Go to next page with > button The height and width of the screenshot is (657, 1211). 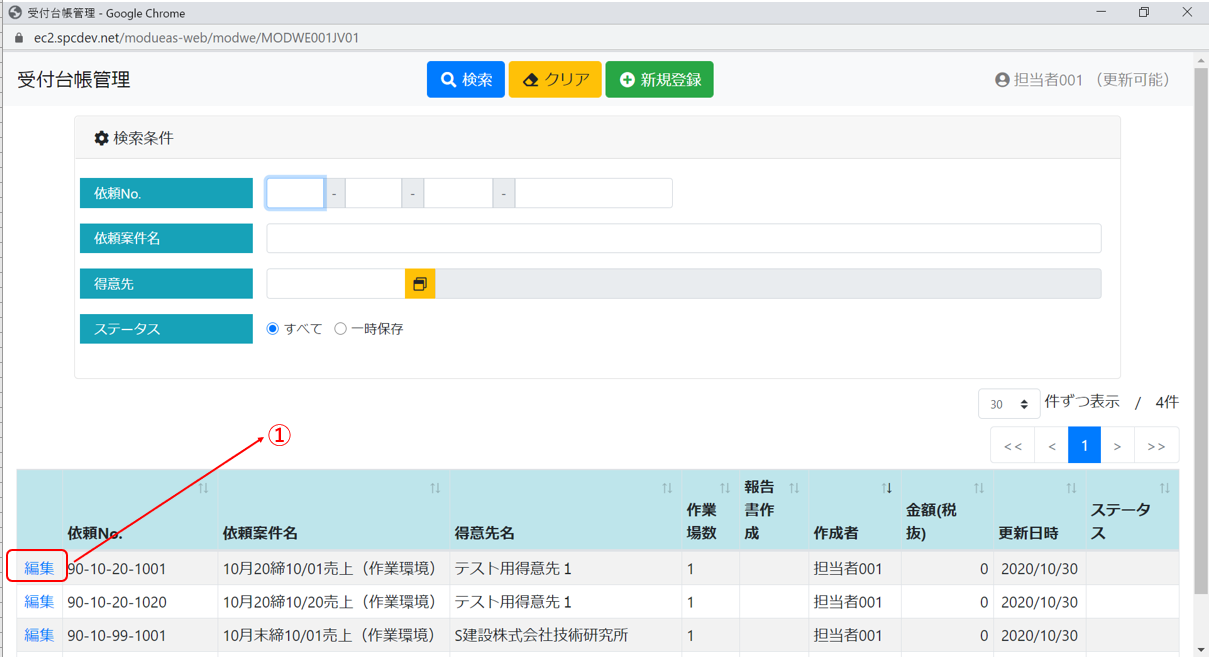pyautogui.click(x=1117, y=446)
